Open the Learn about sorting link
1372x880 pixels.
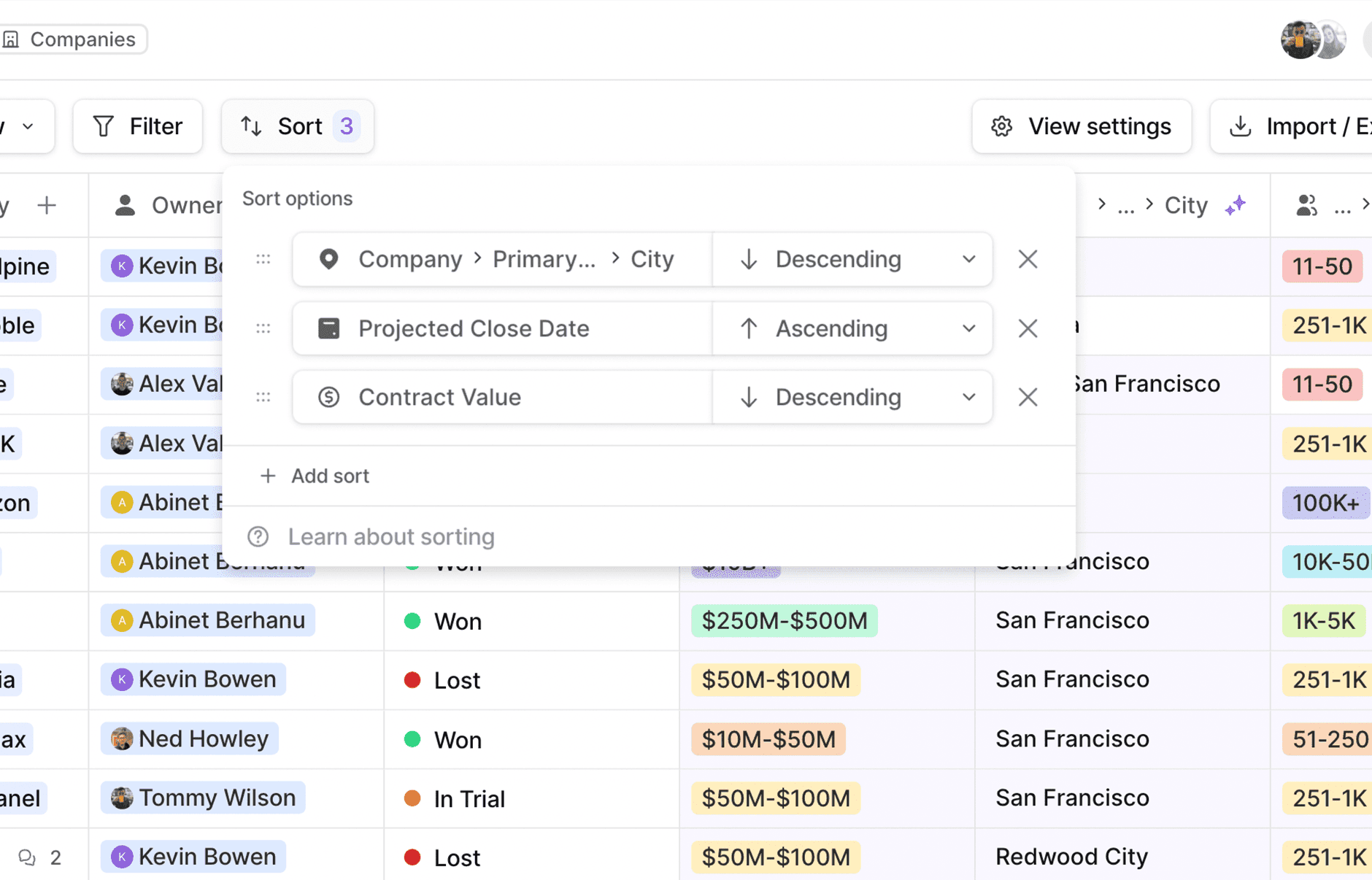click(392, 536)
